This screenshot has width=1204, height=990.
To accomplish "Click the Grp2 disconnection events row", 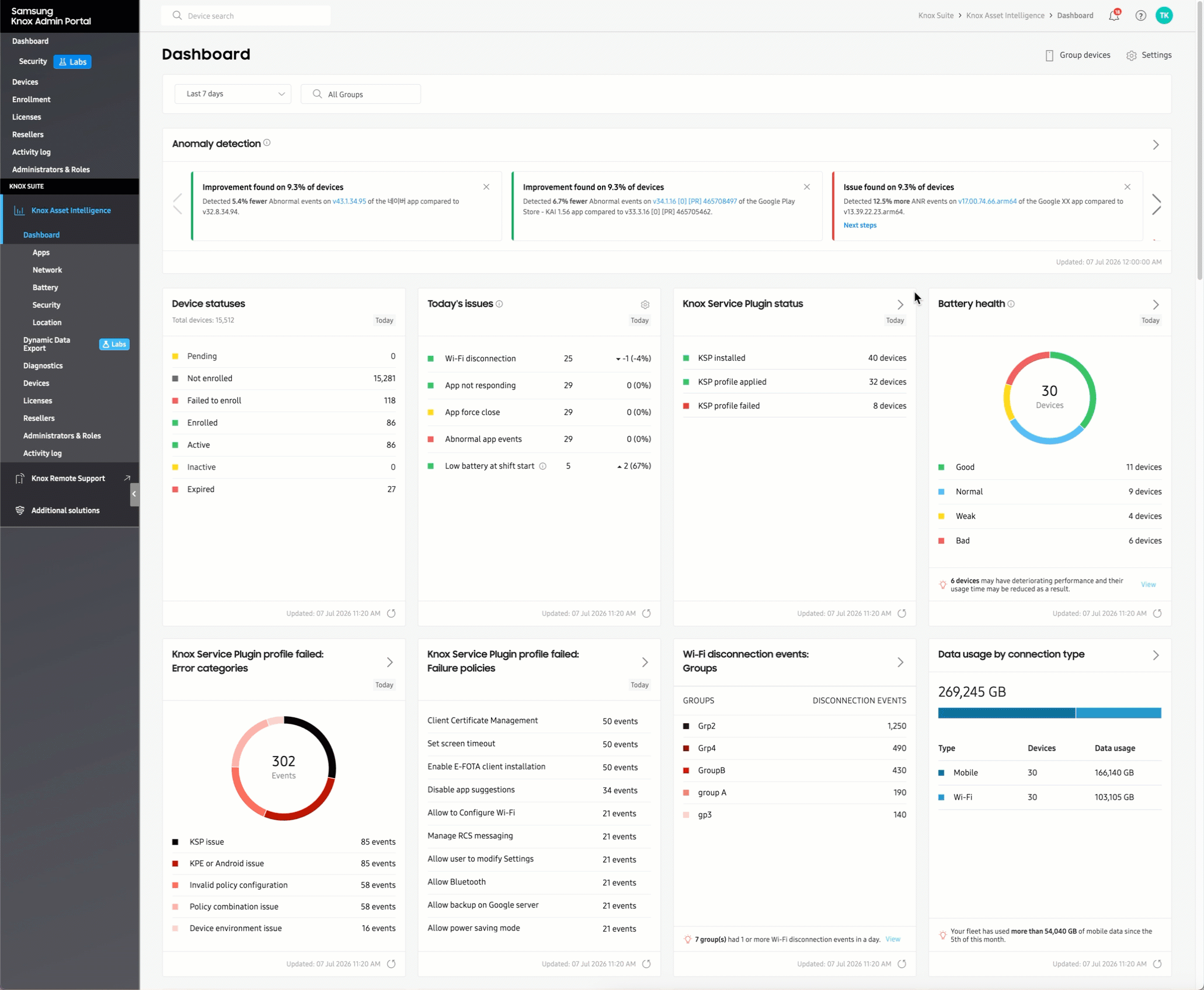I will (794, 726).
